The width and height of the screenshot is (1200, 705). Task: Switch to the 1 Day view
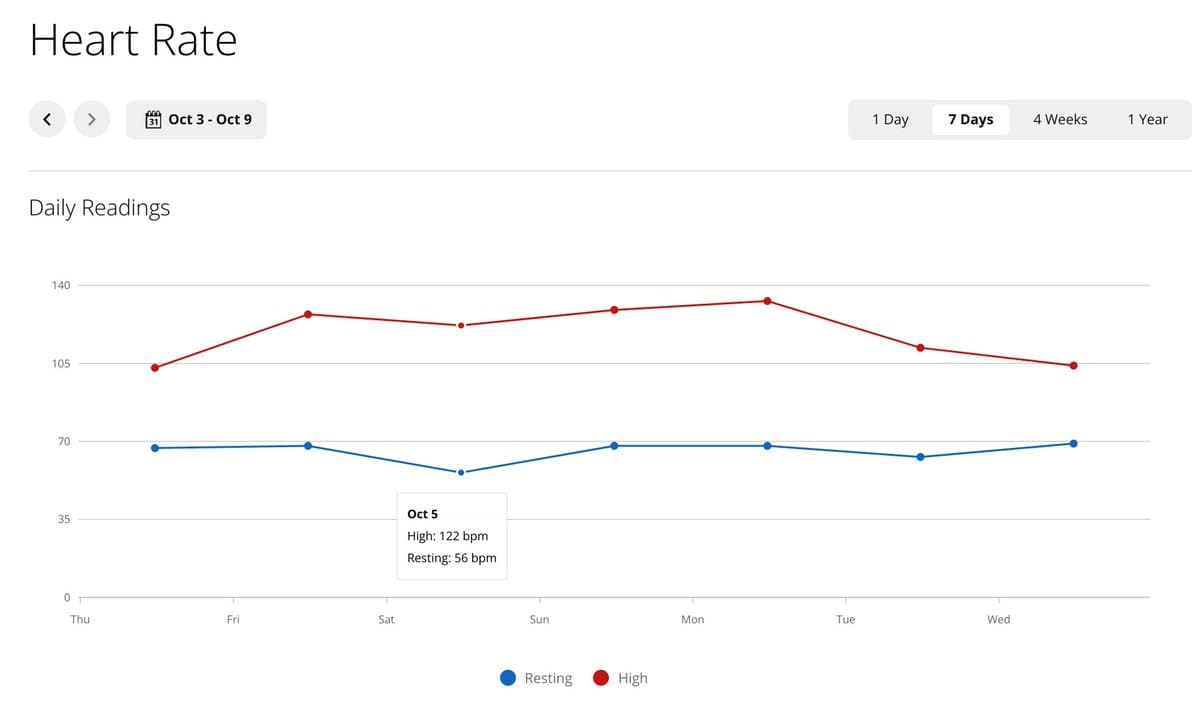(890, 119)
